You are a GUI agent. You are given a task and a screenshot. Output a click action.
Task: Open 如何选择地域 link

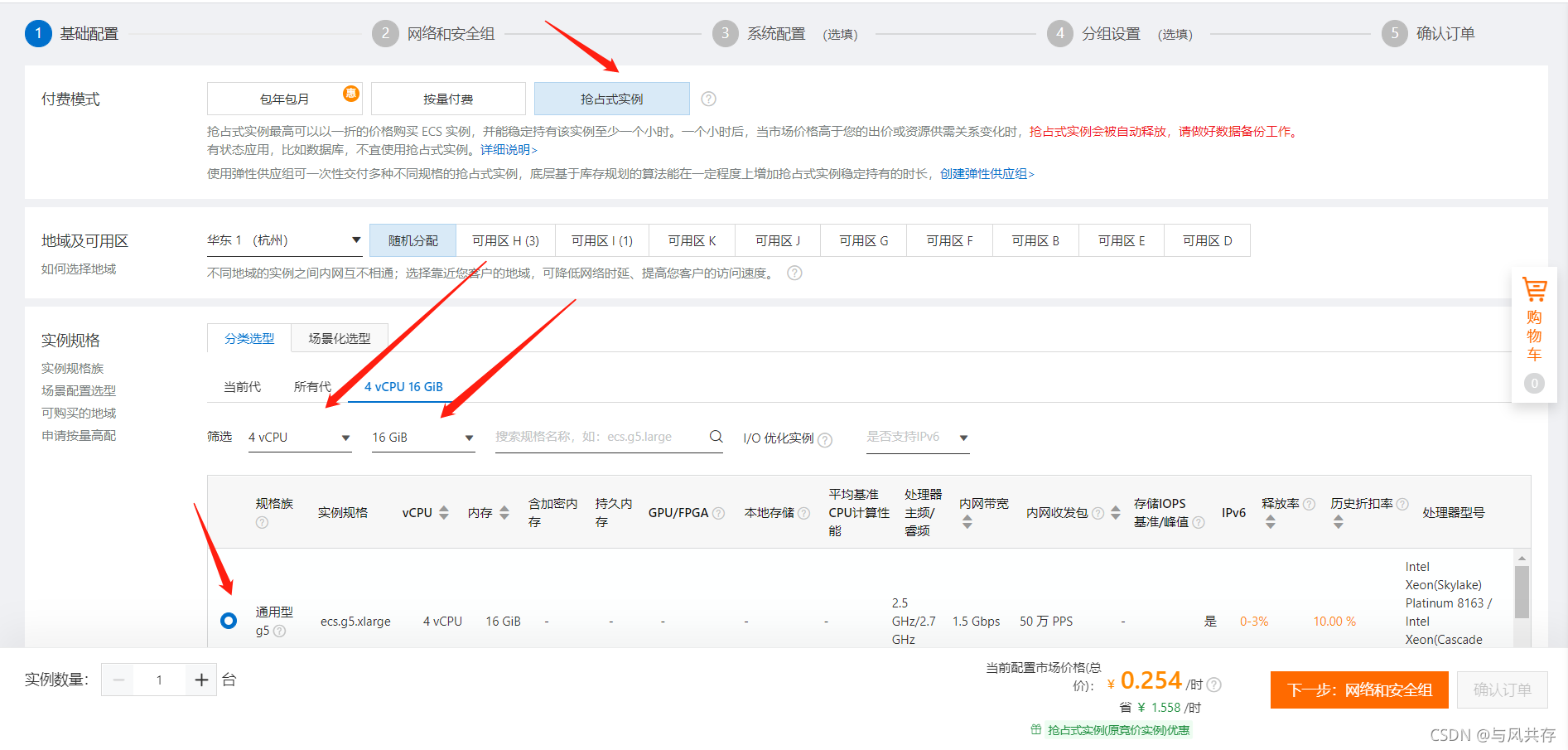[x=79, y=269]
